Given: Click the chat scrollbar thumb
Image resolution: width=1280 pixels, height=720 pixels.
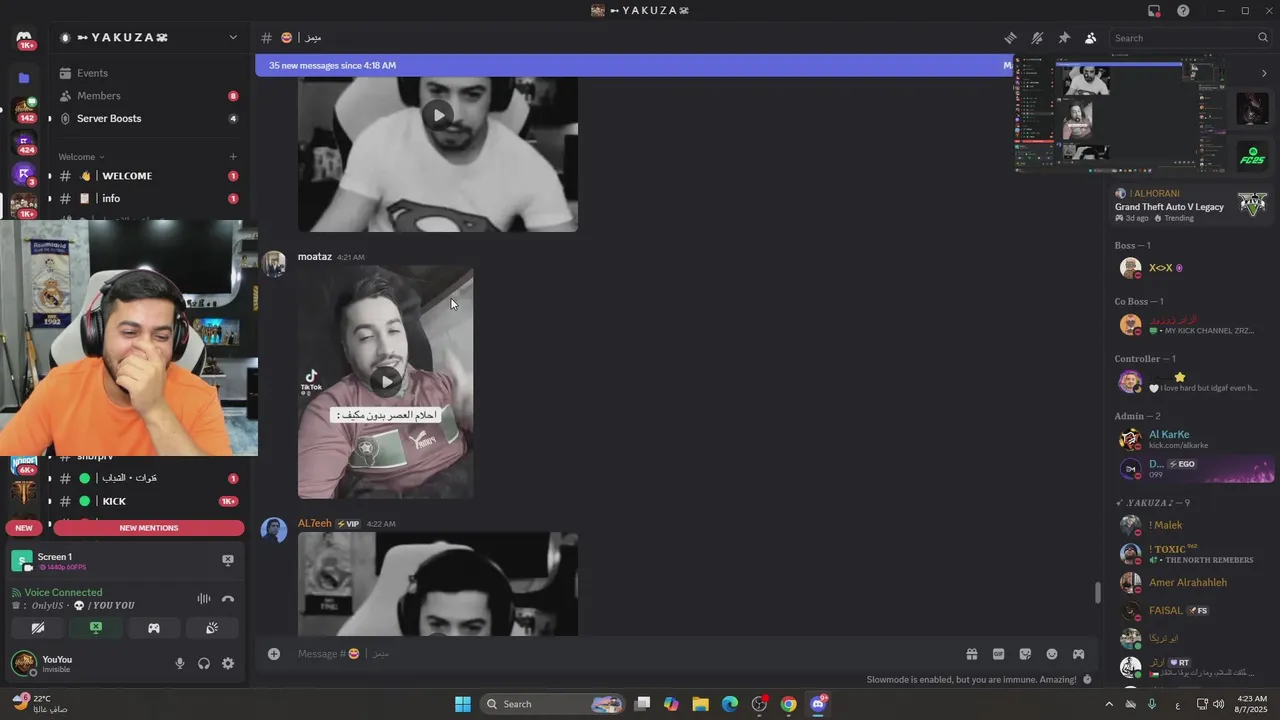Looking at the screenshot, I should click(x=1098, y=592).
